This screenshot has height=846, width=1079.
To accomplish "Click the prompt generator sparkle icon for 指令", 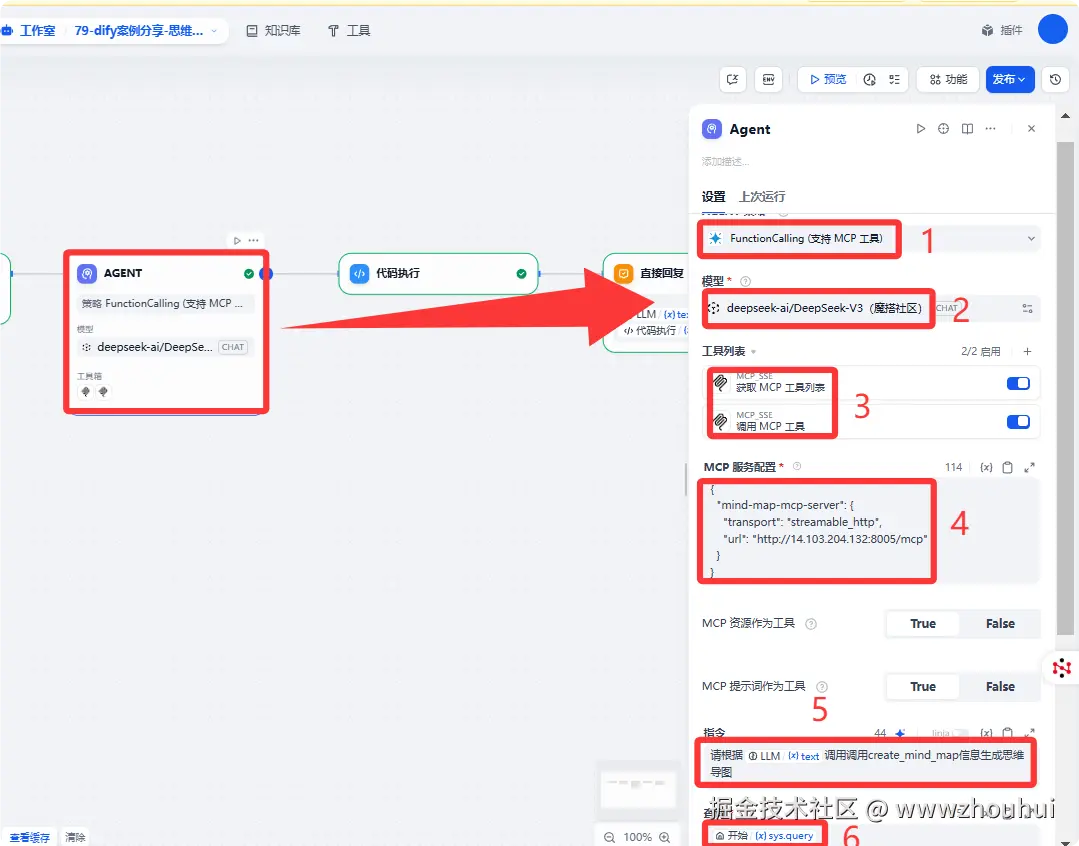I will coord(900,733).
